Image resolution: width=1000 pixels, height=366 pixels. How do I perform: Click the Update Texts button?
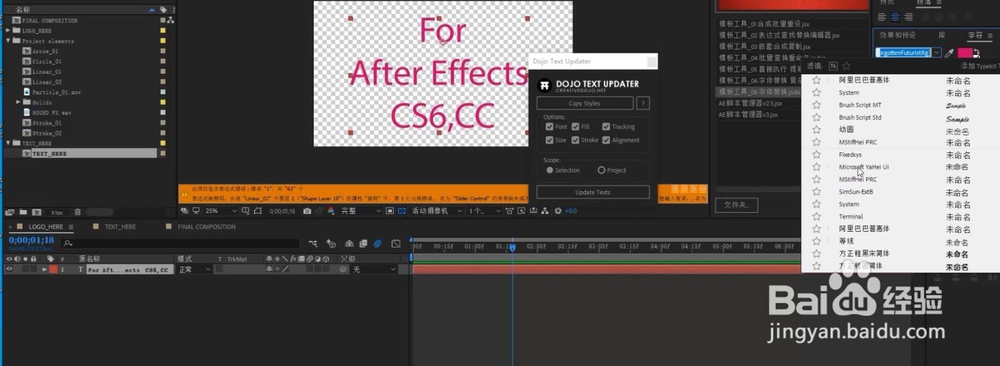pos(592,192)
